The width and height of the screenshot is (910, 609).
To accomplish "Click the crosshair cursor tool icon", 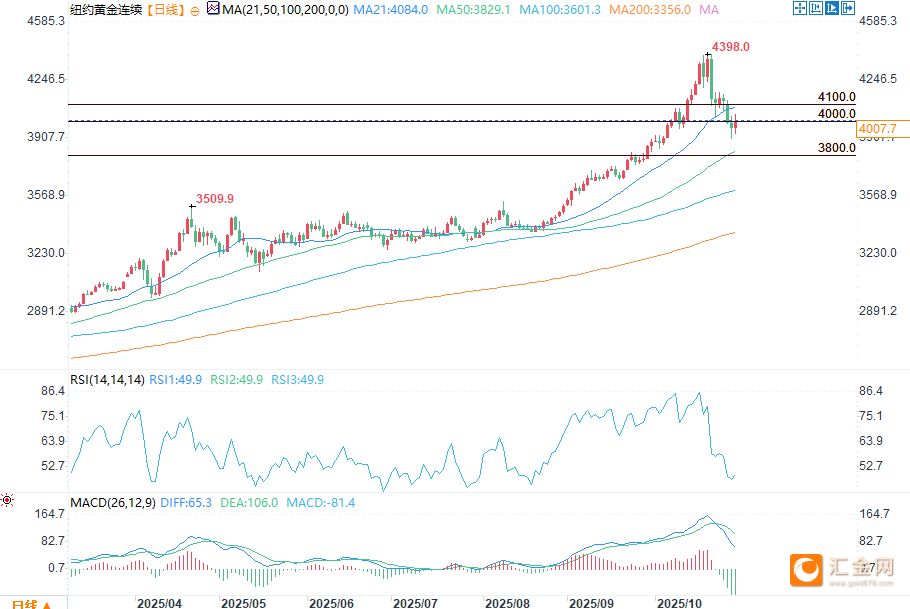I will pos(800,8).
